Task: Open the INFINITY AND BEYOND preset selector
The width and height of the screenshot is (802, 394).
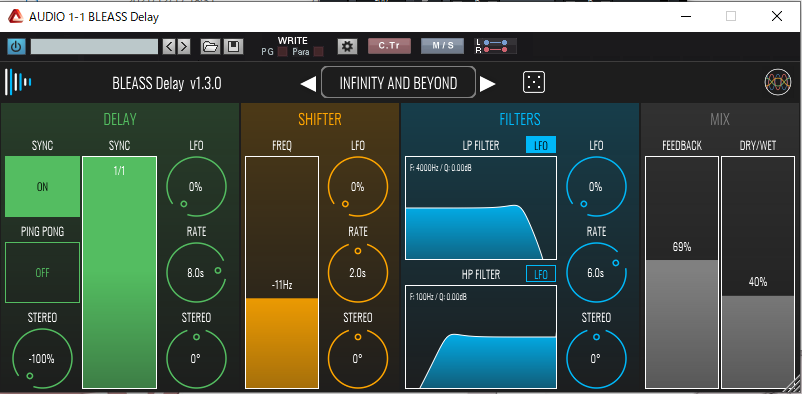Action: click(398, 82)
